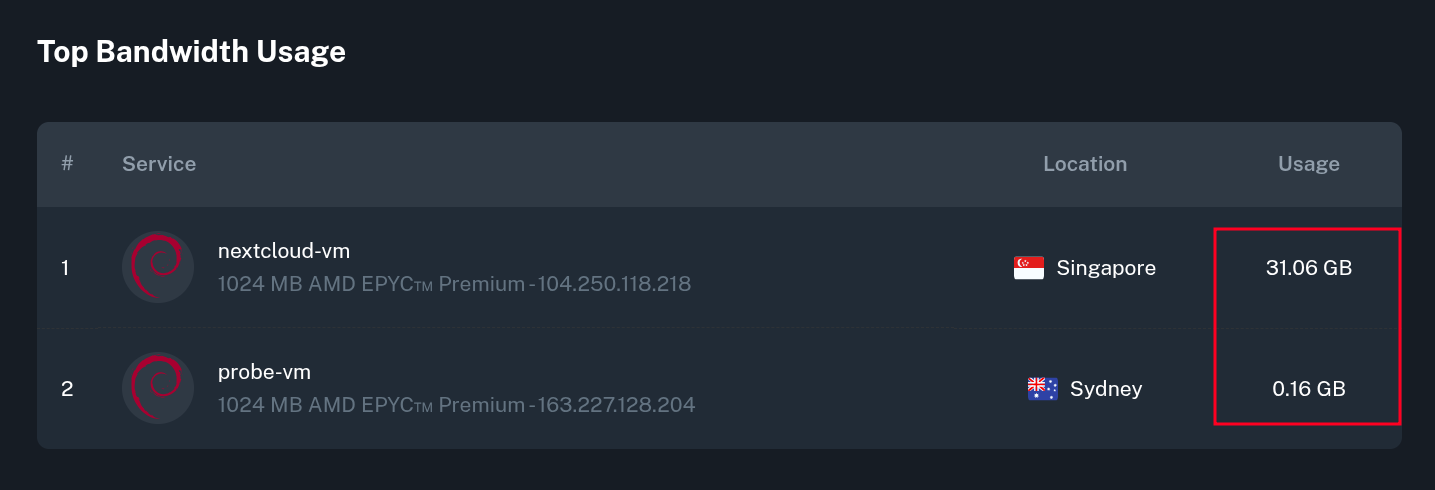Click the Debian logo for probe-vm
Viewport: 1435px width, 490px height.
(x=158, y=388)
